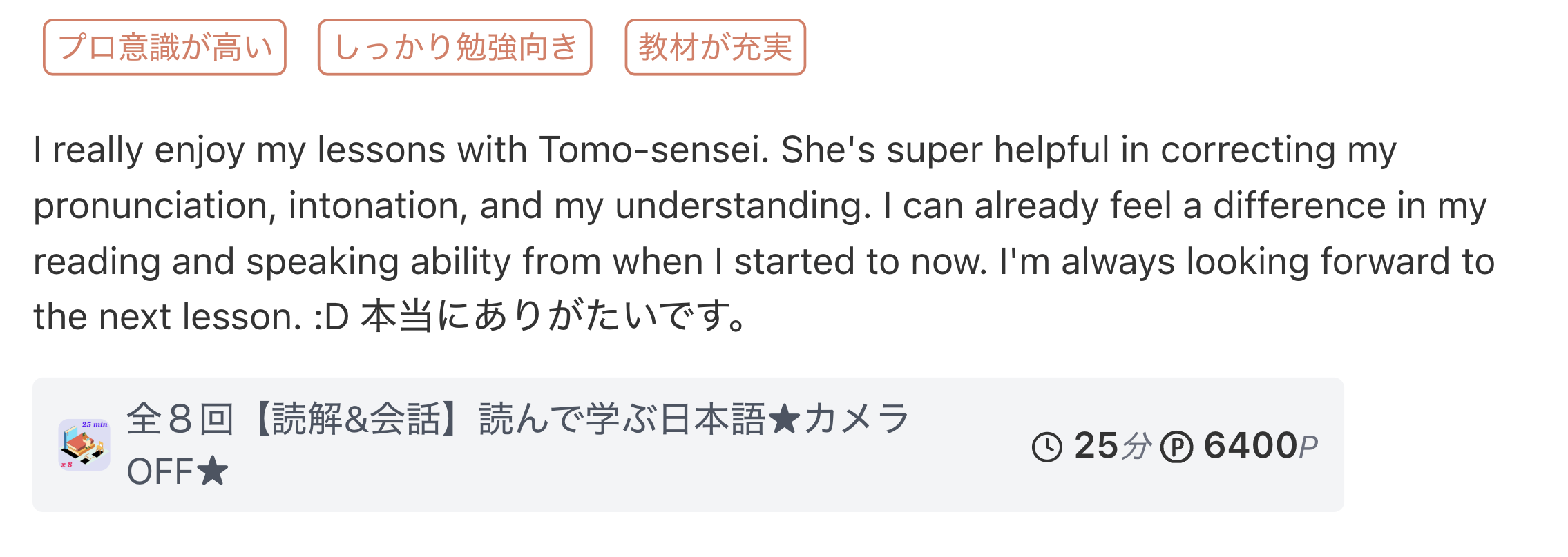Click the star icon after OFF
Screen dimensions: 1568x557
click(x=212, y=471)
